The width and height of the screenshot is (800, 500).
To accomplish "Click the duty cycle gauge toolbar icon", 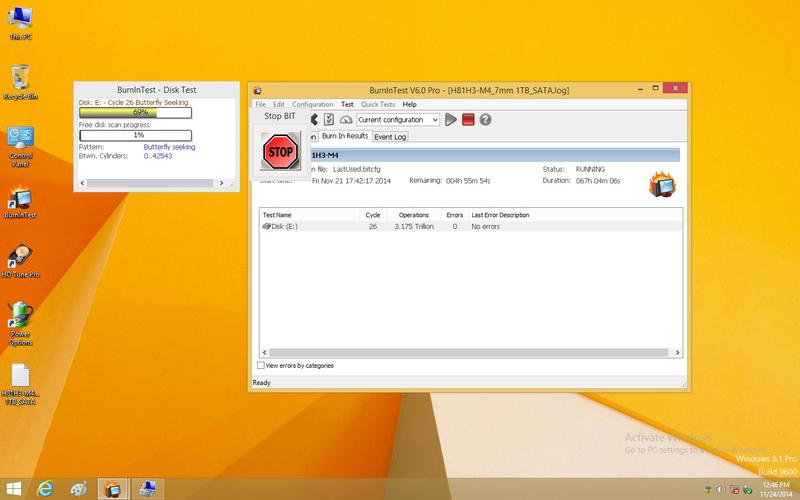I will click(x=346, y=119).
